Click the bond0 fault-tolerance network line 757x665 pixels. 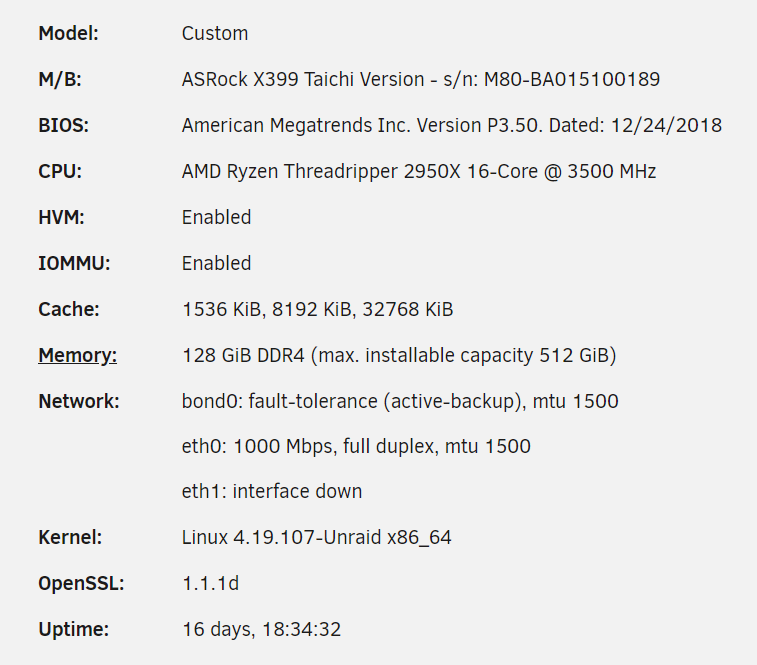pyautogui.click(x=400, y=401)
